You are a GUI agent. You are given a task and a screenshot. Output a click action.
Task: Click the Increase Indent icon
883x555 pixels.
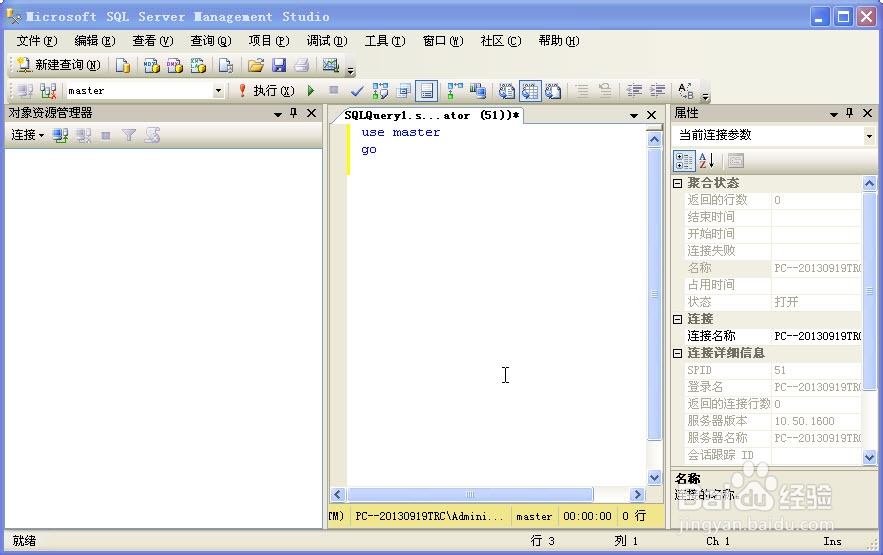[x=657, y=91]
